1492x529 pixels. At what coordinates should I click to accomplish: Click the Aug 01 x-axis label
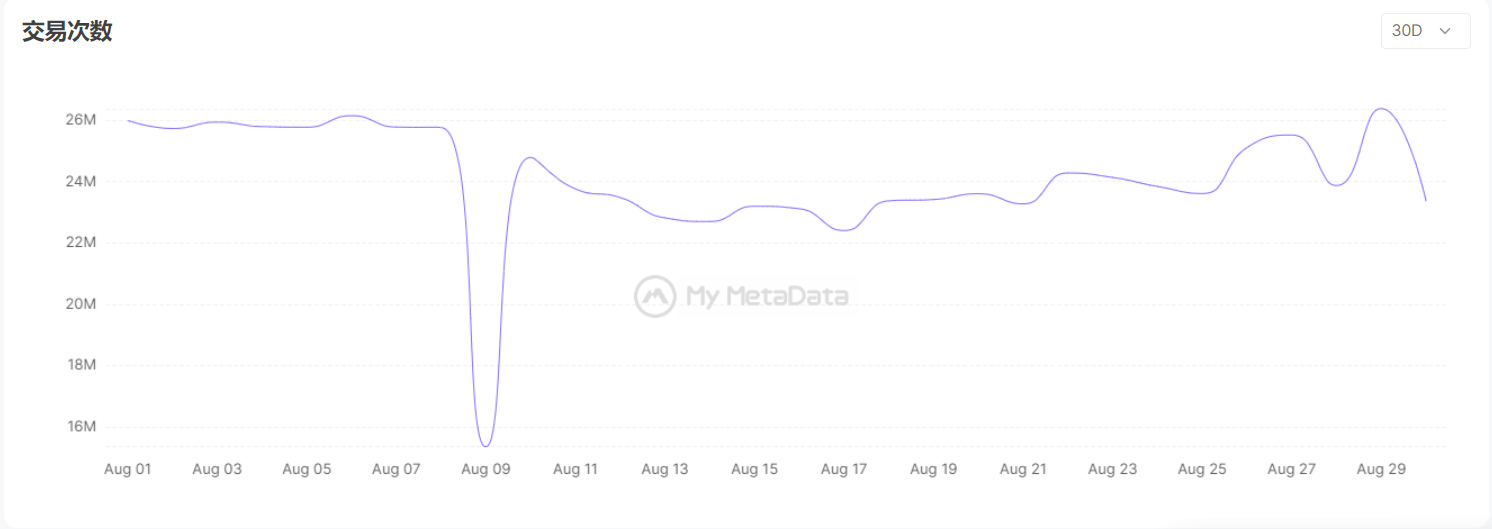(x=127, y=469)
